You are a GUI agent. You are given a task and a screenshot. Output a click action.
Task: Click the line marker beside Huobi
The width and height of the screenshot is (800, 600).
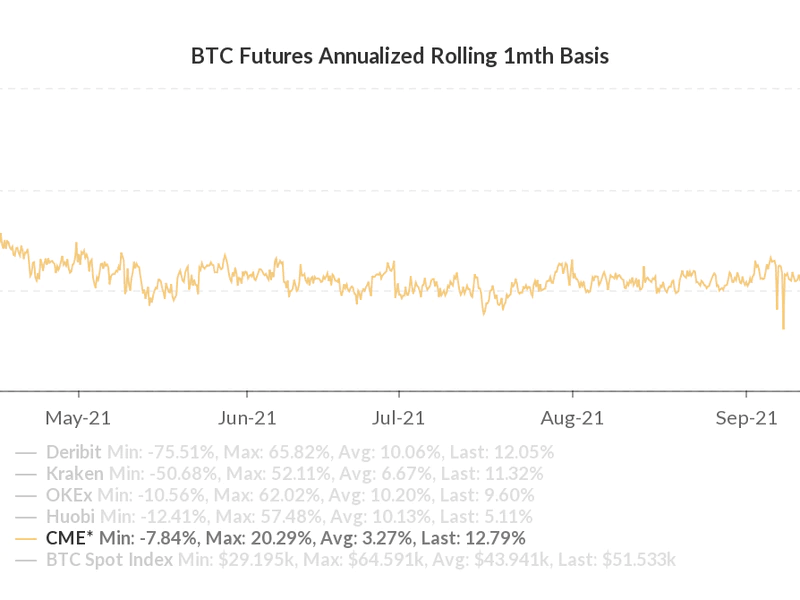coord(27,517)
